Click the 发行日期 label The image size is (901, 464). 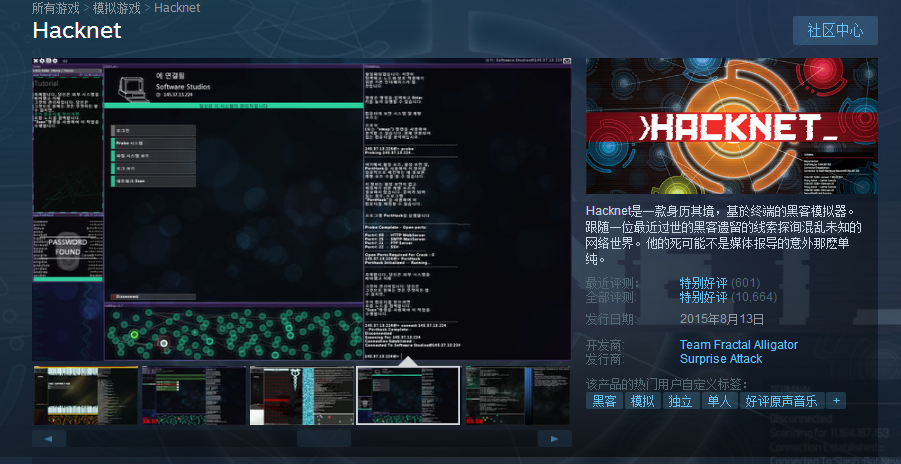pyautogui.click(x=612, y=319)
